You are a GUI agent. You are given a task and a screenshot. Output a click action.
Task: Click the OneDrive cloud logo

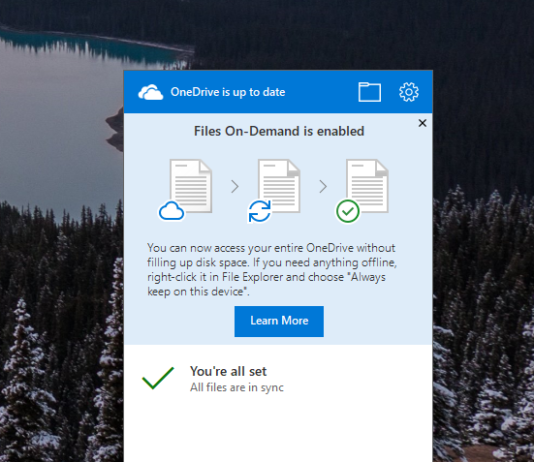pyautogui.click(x=151, y=92)
